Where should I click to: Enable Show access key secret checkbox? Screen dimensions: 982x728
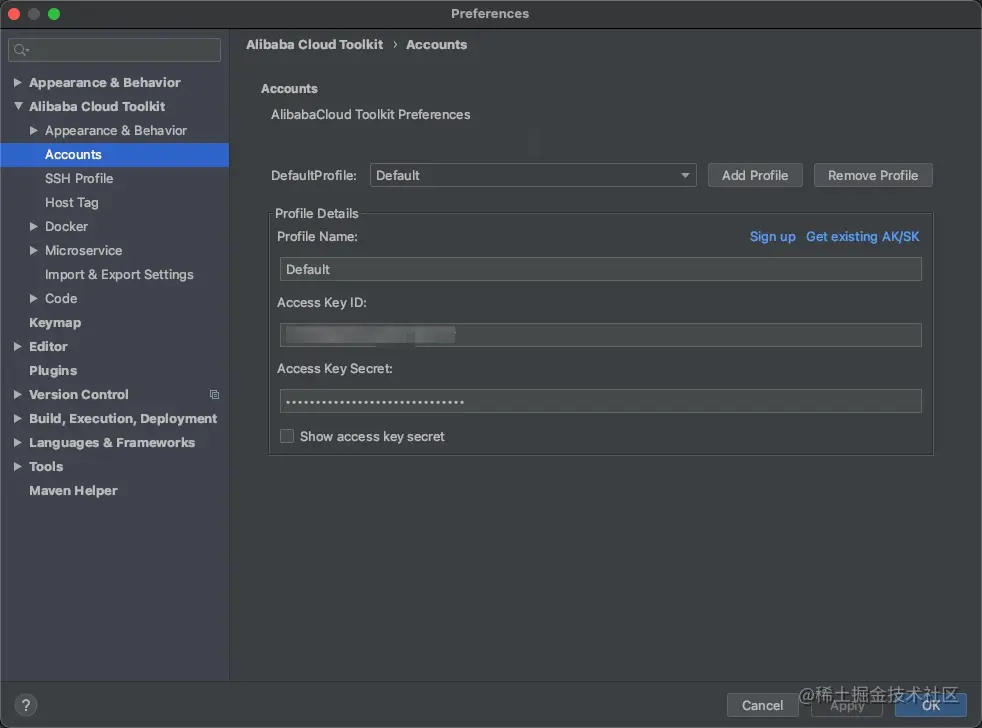pos(287,436)
